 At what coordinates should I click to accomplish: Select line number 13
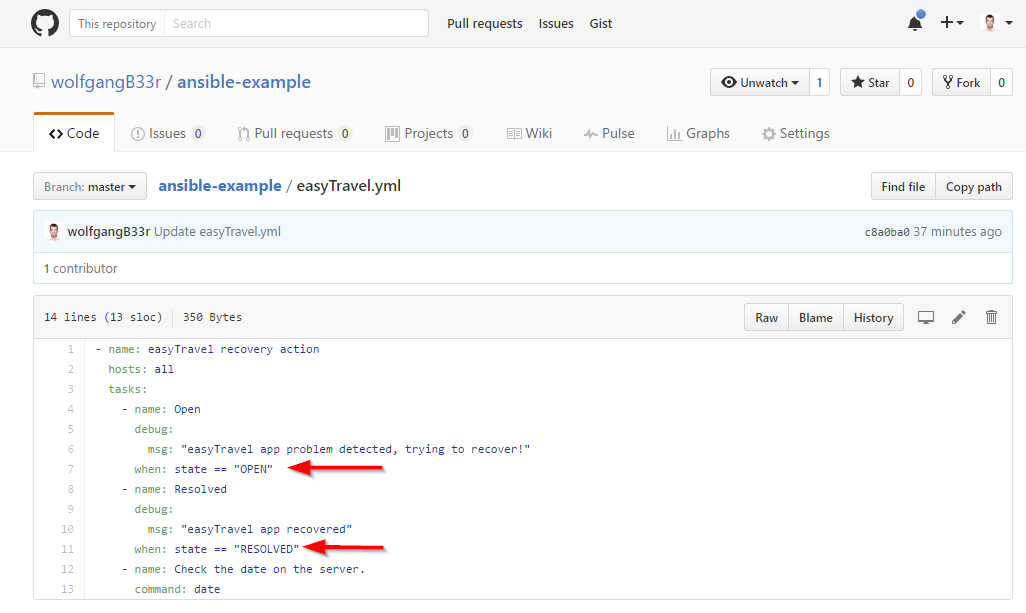[x=67, y=589]
